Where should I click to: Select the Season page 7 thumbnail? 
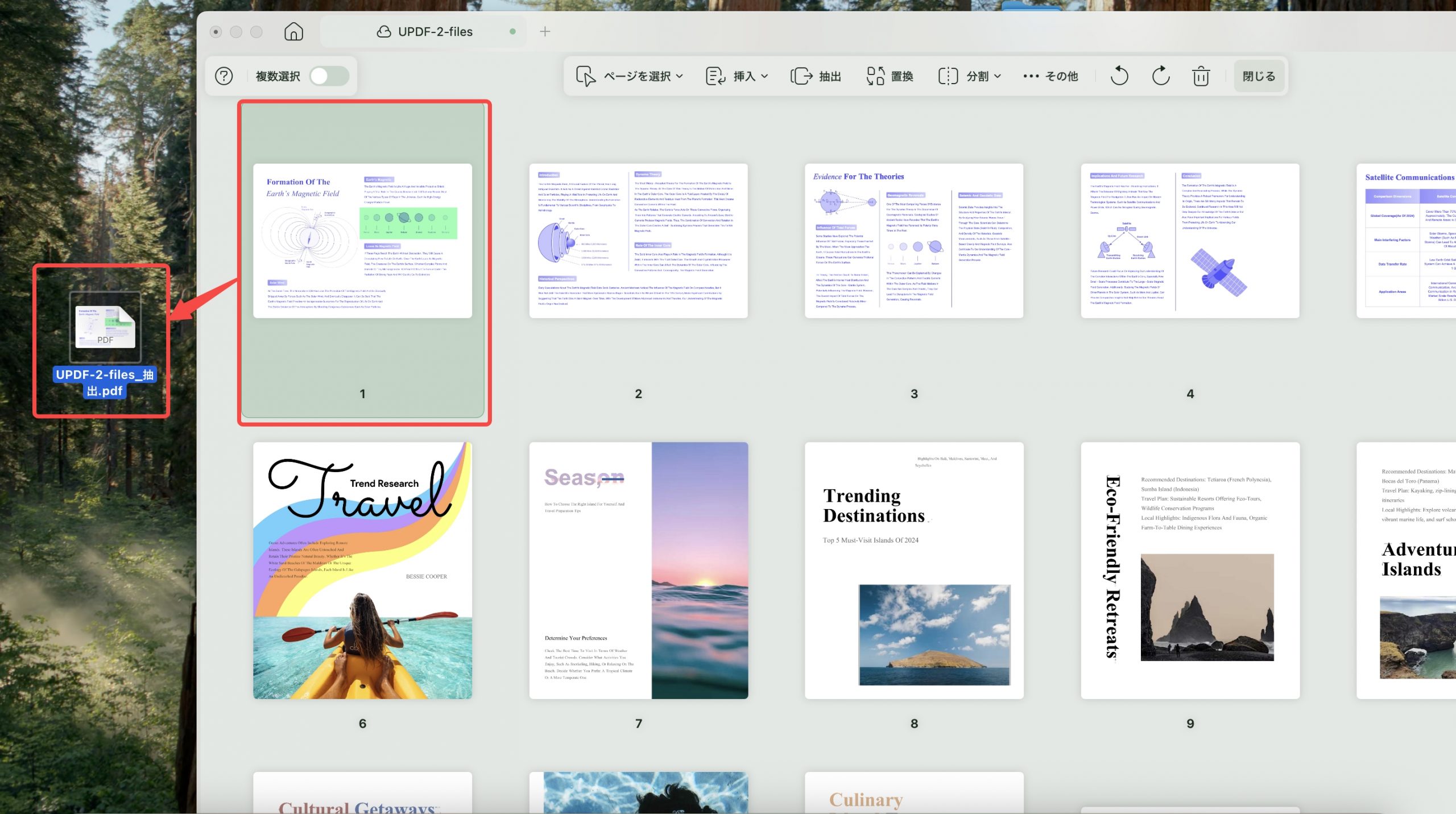638,571
